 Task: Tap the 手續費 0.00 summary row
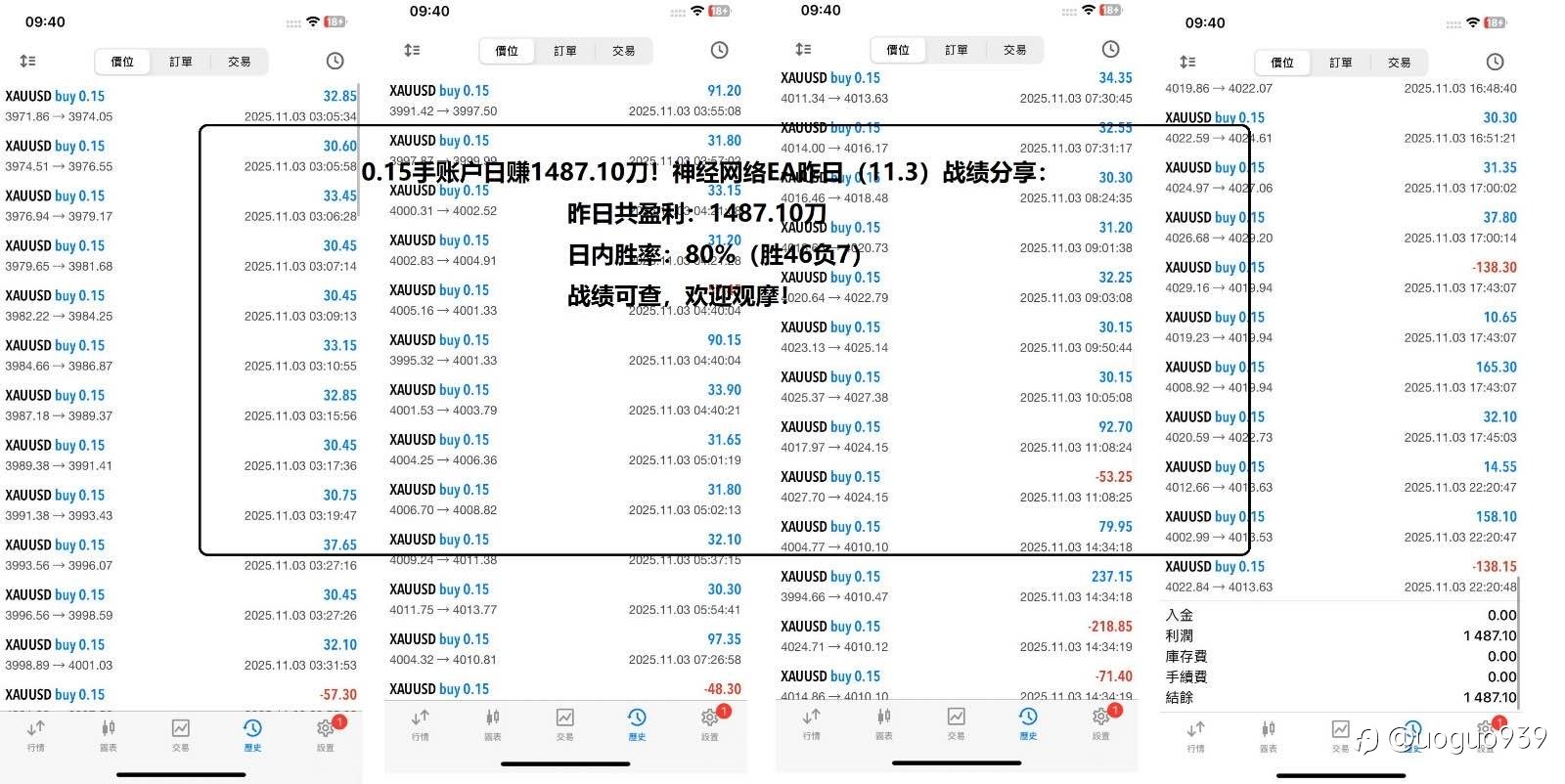point(1341,676)
